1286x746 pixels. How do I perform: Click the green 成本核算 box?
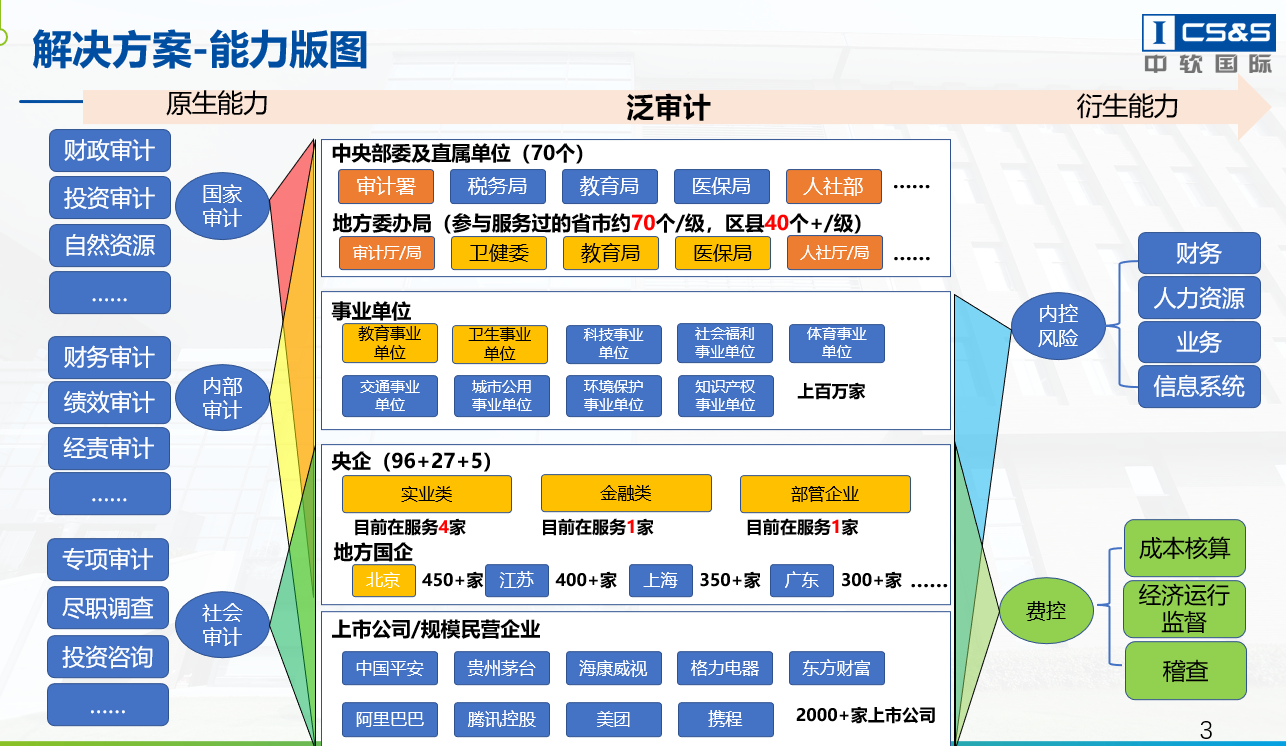click(x=1185, y=549)
